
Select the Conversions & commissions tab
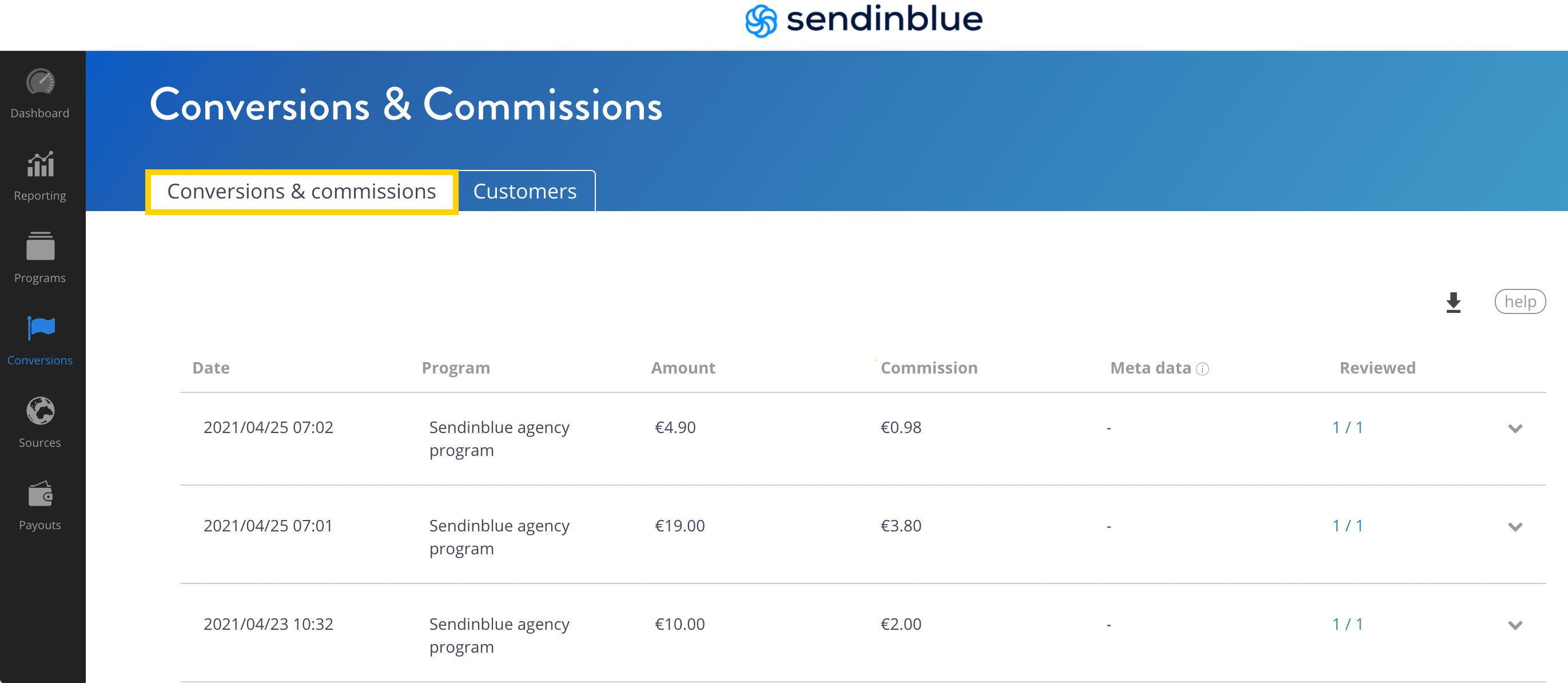point(301,191)
